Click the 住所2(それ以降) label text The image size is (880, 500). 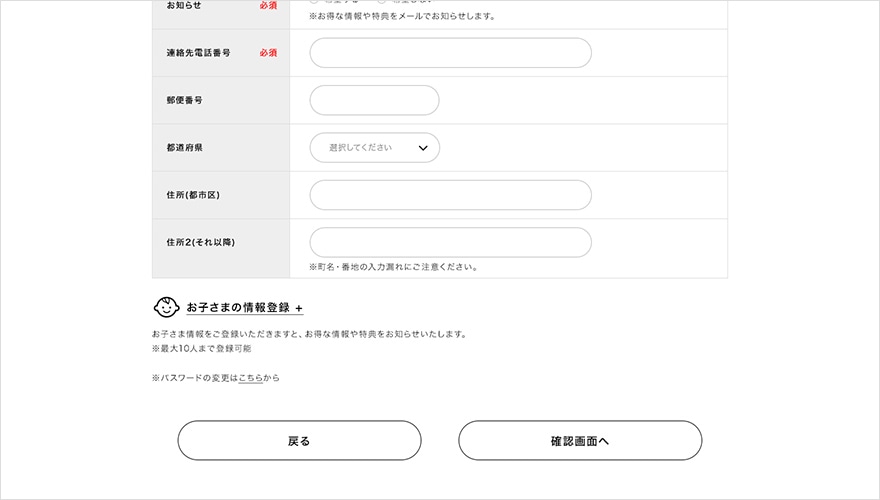pyautogui.click(x=200, y=242)
